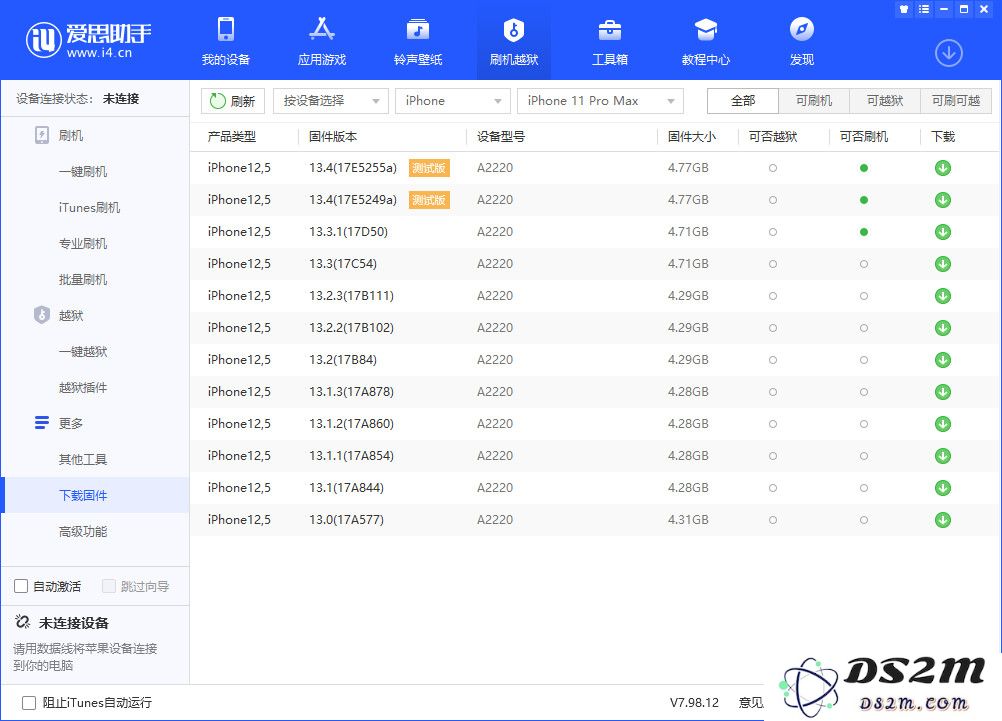The image size is (1002, 721).
Task: Open 批量刷机 in sidebar
Action: point(83,279)
